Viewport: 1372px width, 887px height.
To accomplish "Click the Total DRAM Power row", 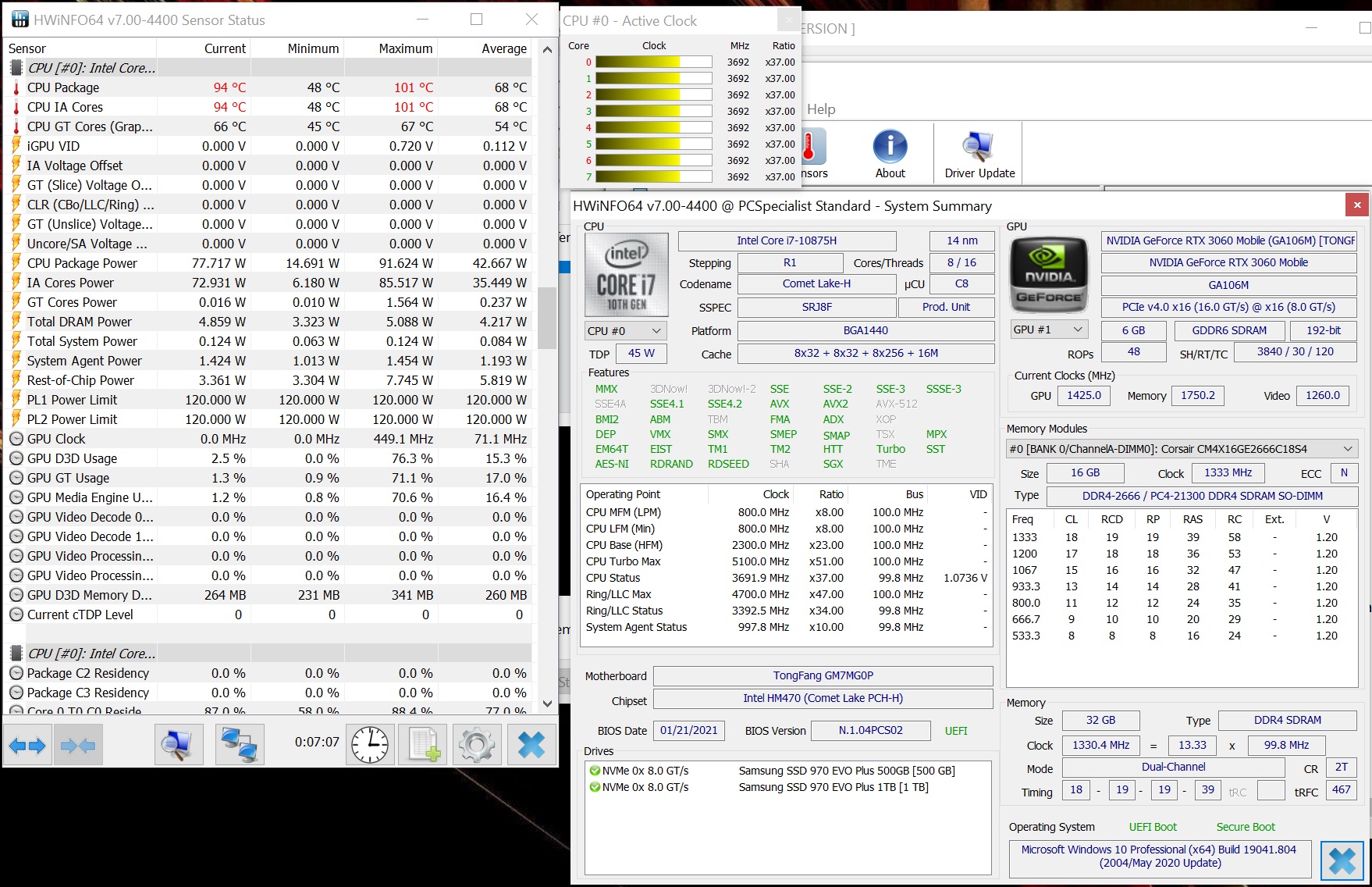I will (268, 322).
